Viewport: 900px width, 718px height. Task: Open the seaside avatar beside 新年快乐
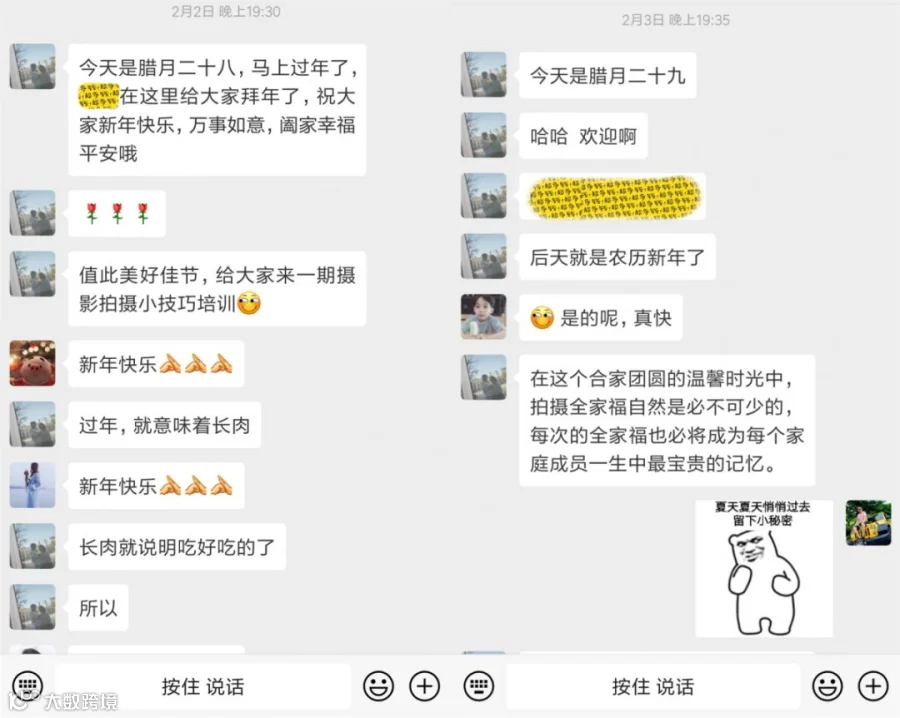[x=33, y=486]
